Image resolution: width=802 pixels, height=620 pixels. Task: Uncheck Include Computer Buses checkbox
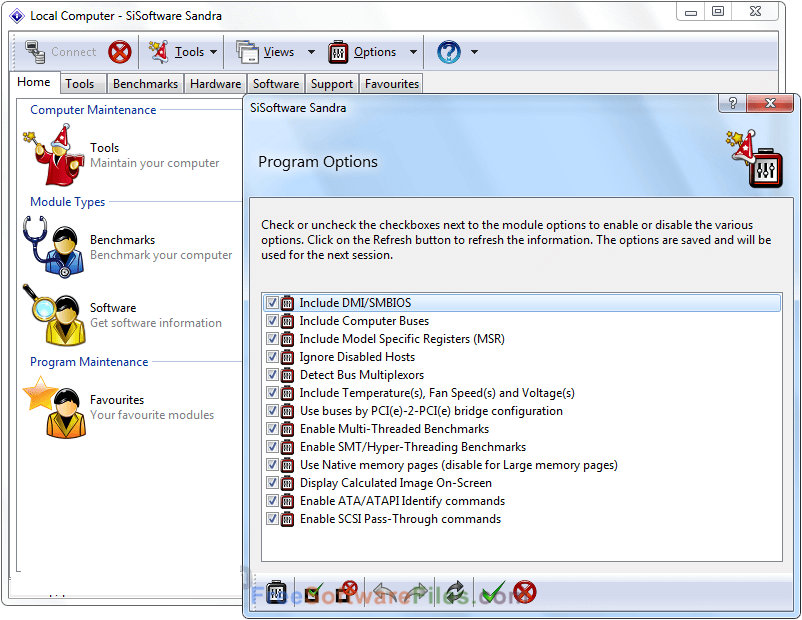tap(272, 321)
